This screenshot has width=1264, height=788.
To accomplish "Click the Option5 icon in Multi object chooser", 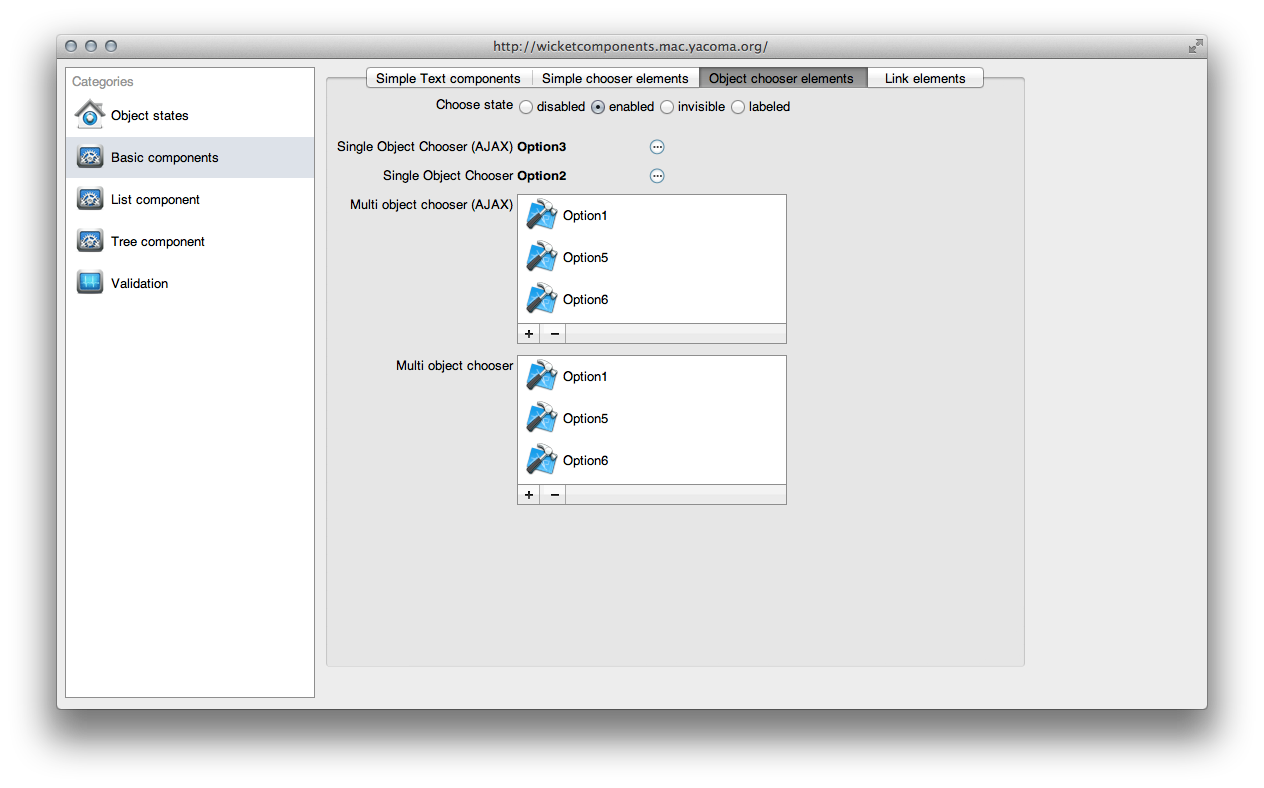I will 541,418.
